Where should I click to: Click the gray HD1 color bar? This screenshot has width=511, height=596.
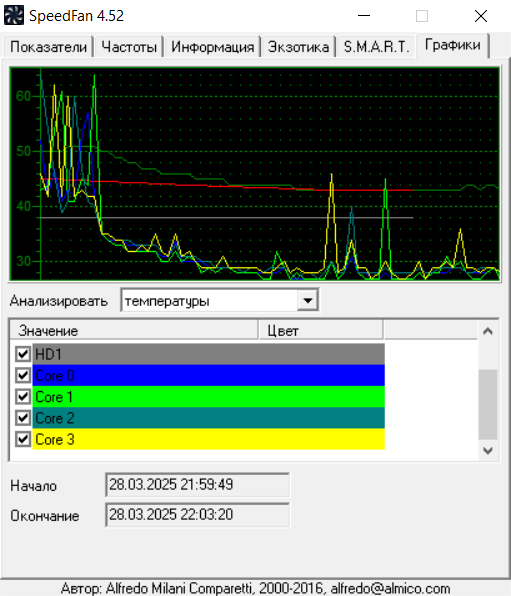pos(209,354)
